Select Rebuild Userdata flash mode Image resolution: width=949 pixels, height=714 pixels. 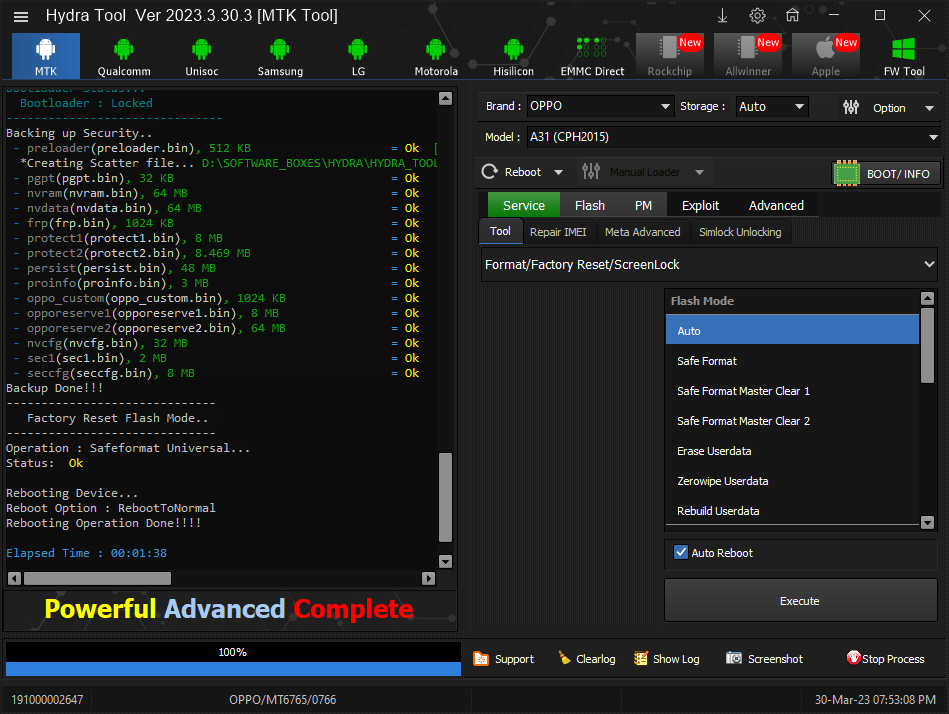(792, 511)
